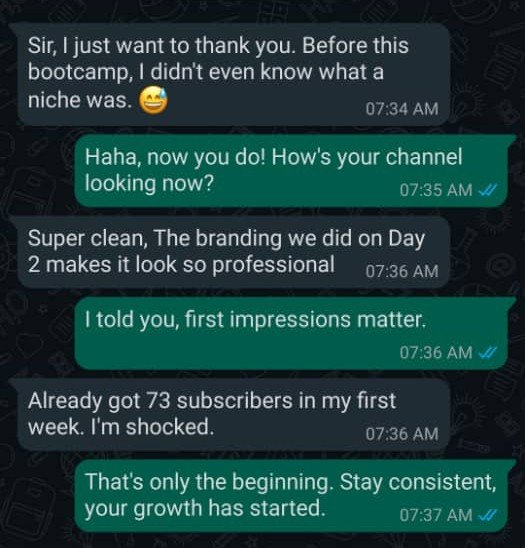This screenshot has height=548, width=525.
Task: Click the 07:37 AM timestamp
Action: (x=436, y=515)
